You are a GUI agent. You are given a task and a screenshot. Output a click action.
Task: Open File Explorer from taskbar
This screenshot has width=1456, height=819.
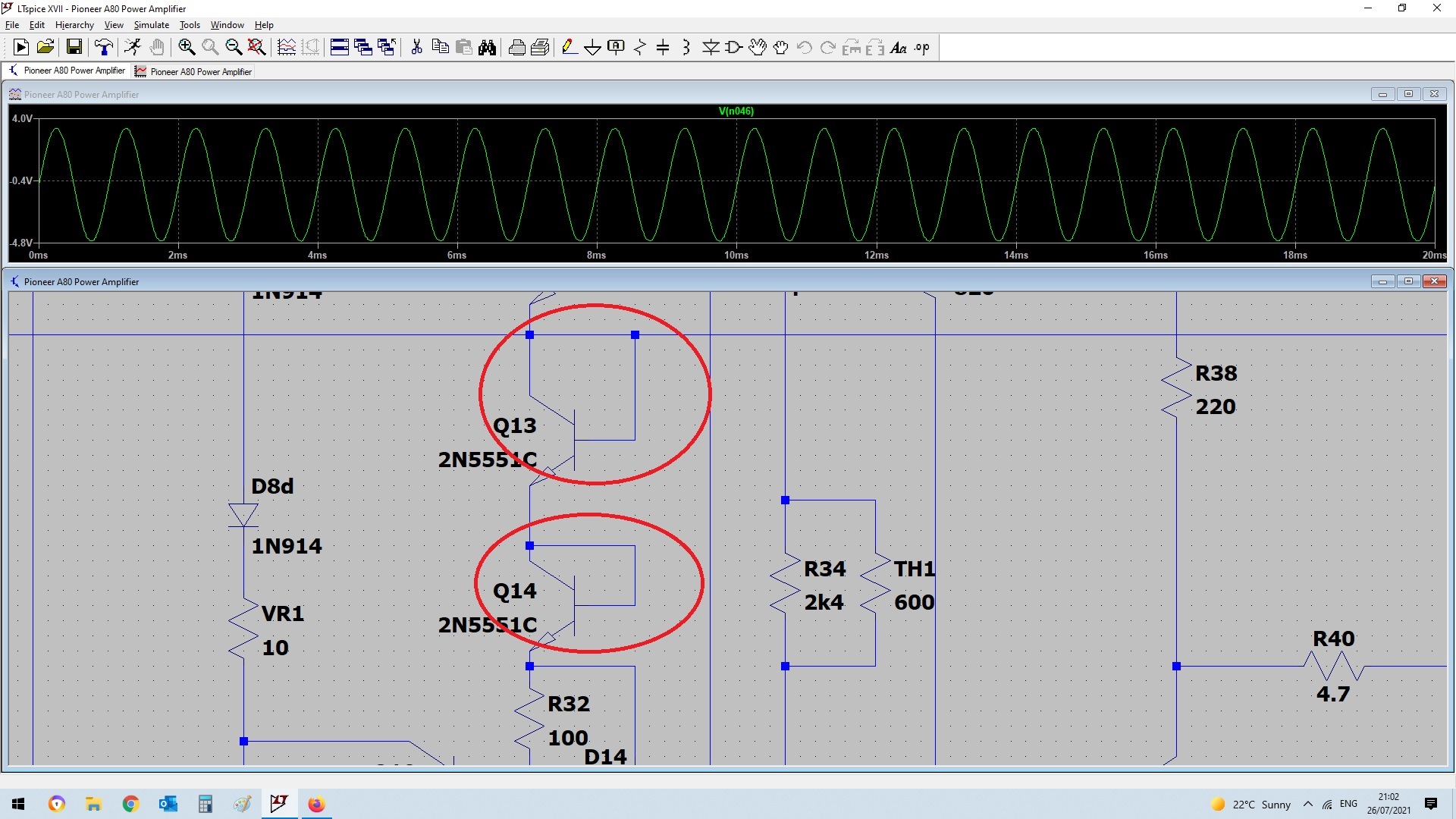click(93, 804)
